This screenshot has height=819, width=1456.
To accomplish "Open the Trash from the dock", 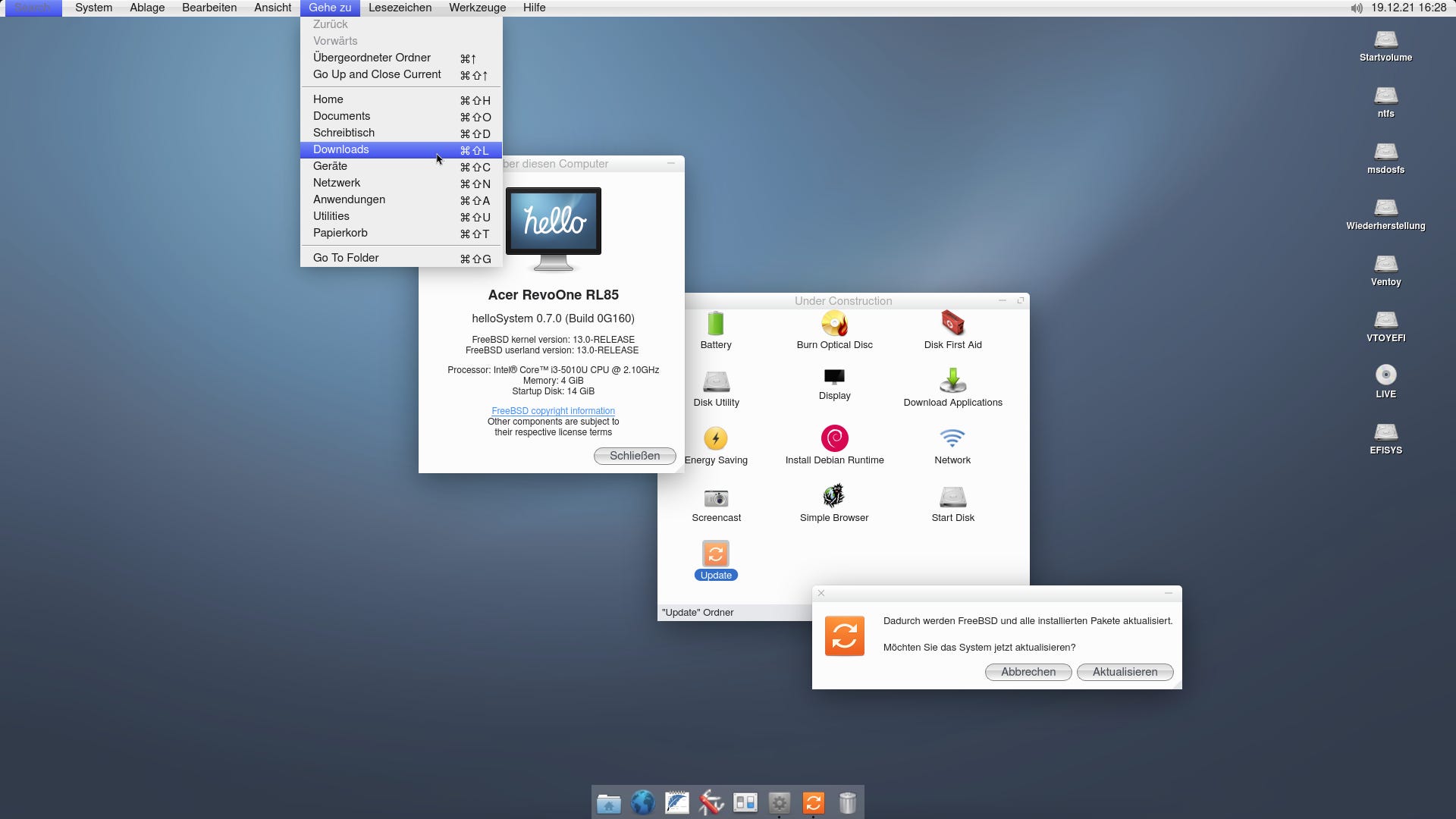I will click(848, 802).
